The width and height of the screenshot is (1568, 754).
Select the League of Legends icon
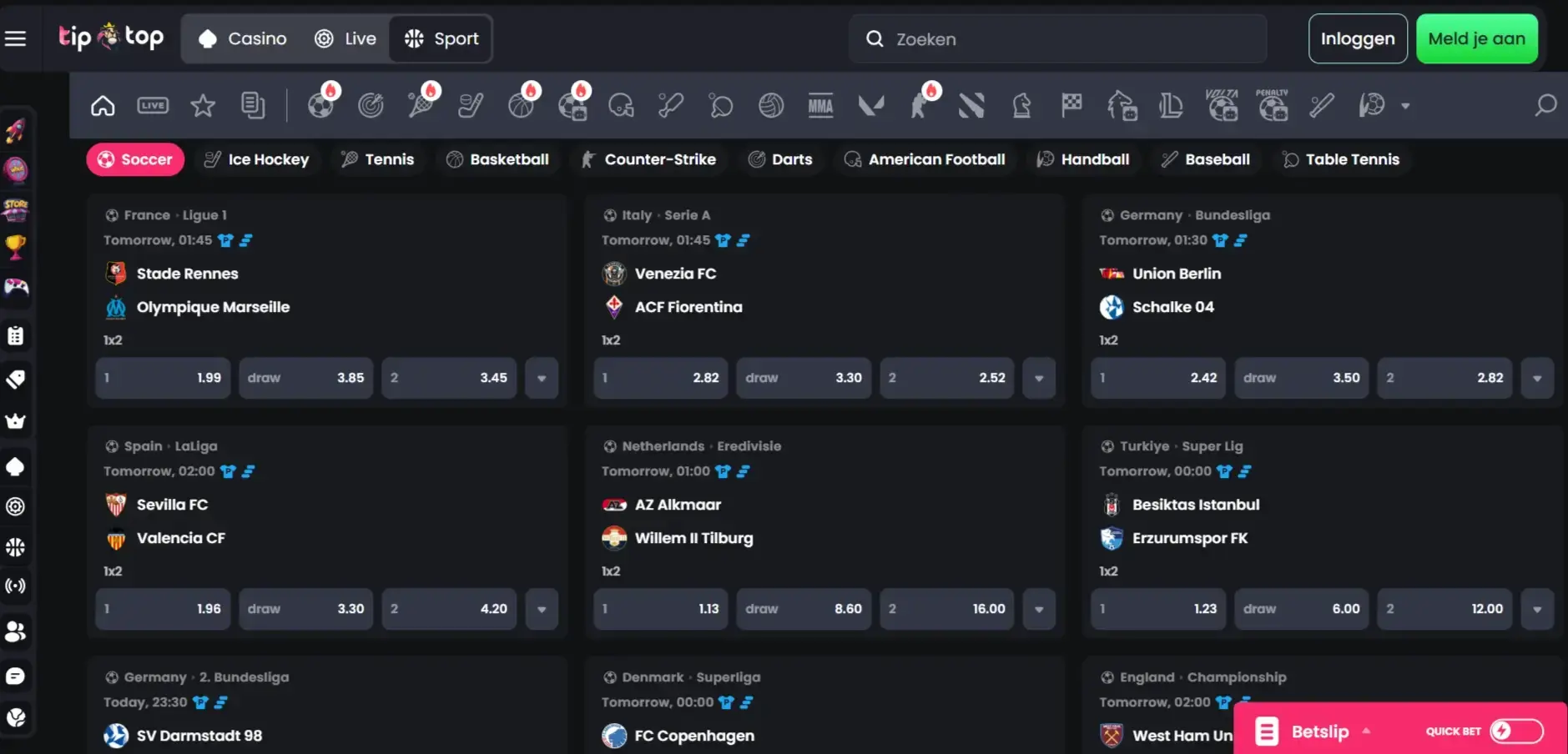[1172, 106]
